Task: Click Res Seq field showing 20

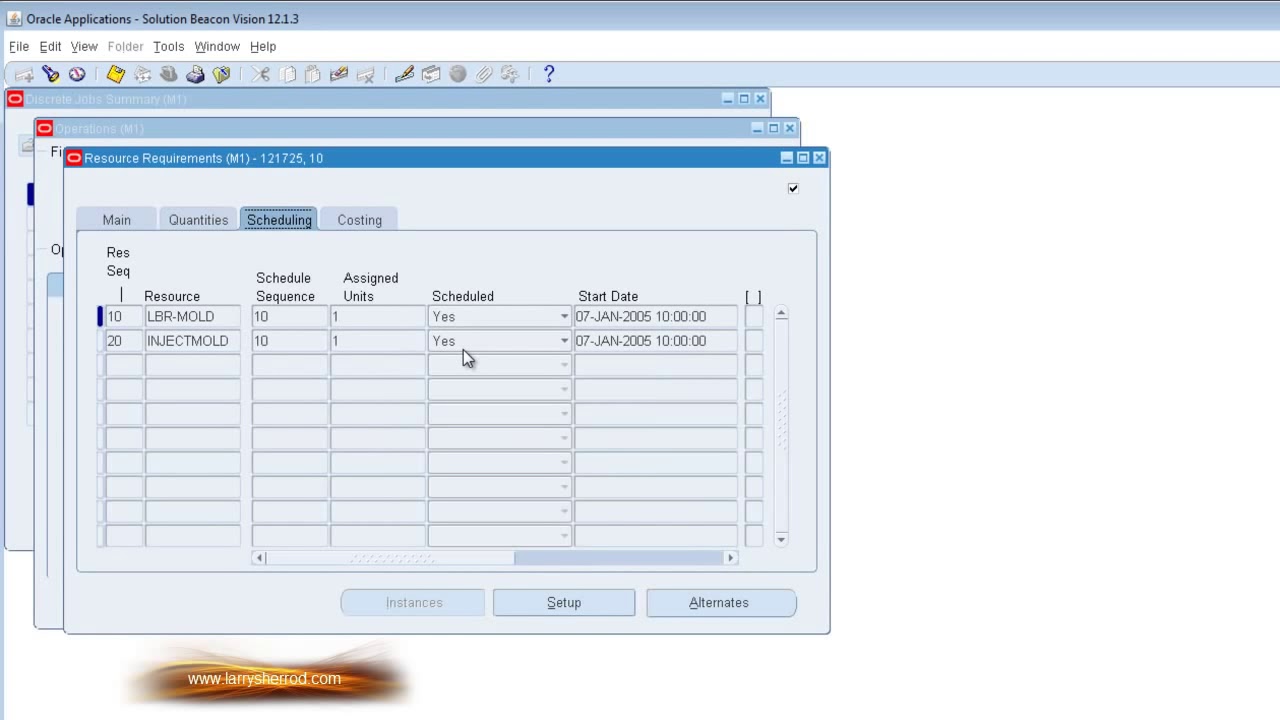Action: pos(124,341)
